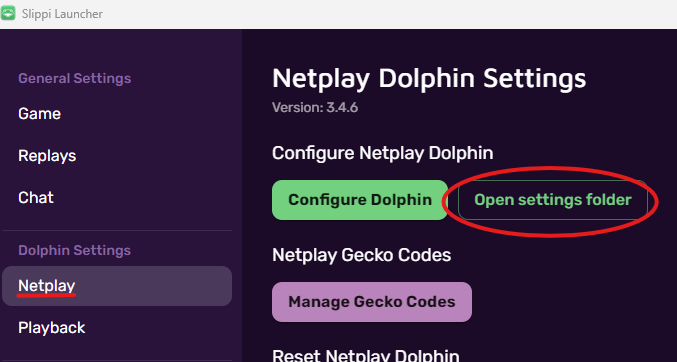The height and width of the screenshot is (362, 677).
Task: Click the red underline beneath Netplay
Action: (47, 295)
